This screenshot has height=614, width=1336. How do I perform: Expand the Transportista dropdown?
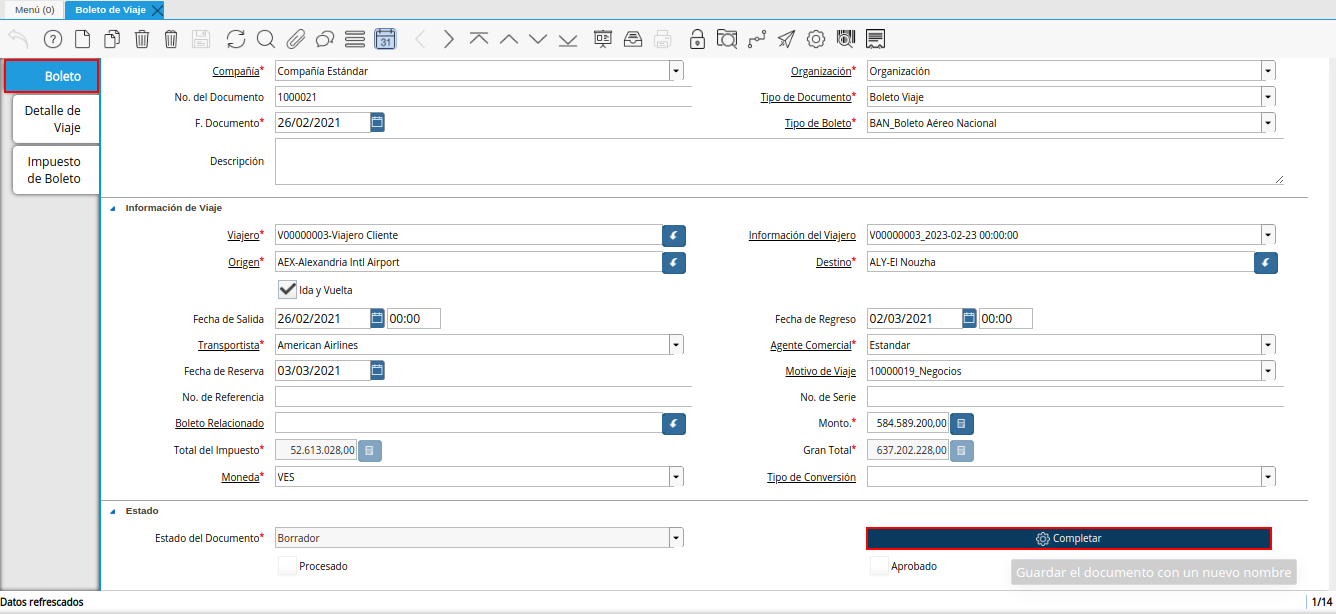click(x=676, y=345)
